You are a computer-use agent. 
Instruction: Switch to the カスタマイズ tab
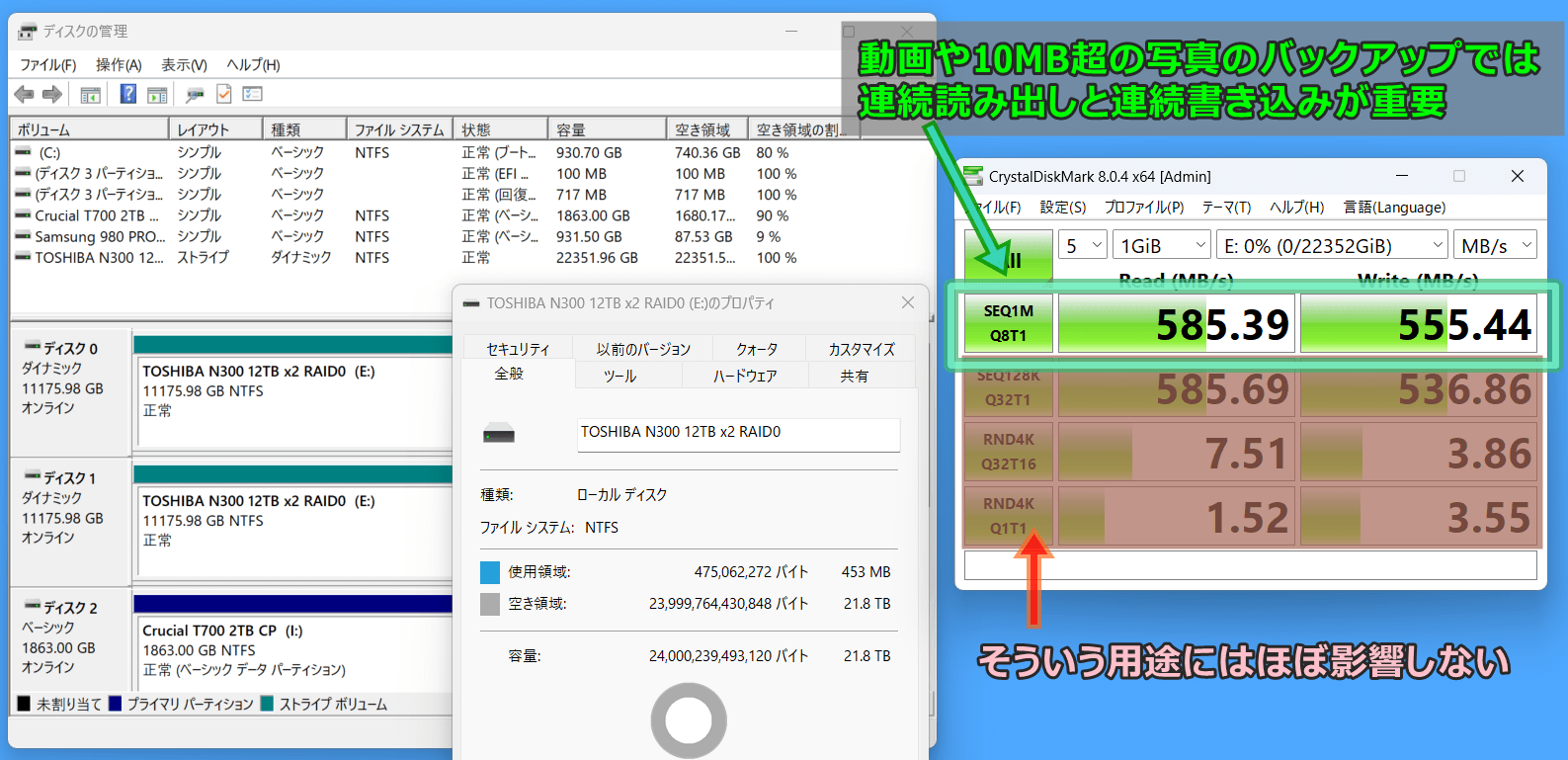click(x=862, y=349)
